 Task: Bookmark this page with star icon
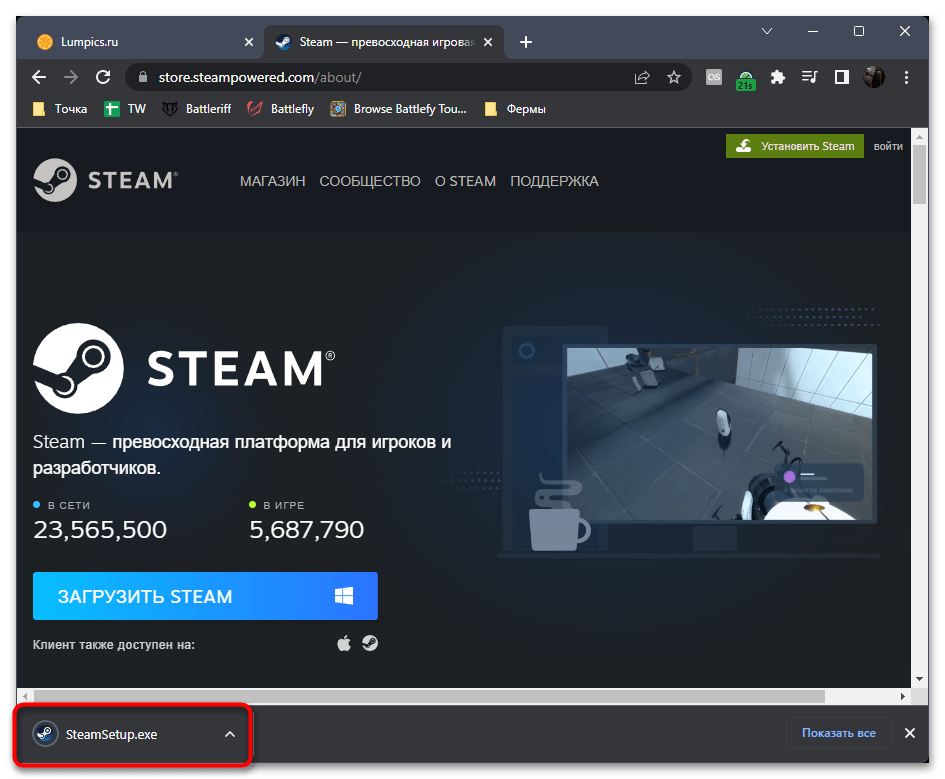(674, 77)
